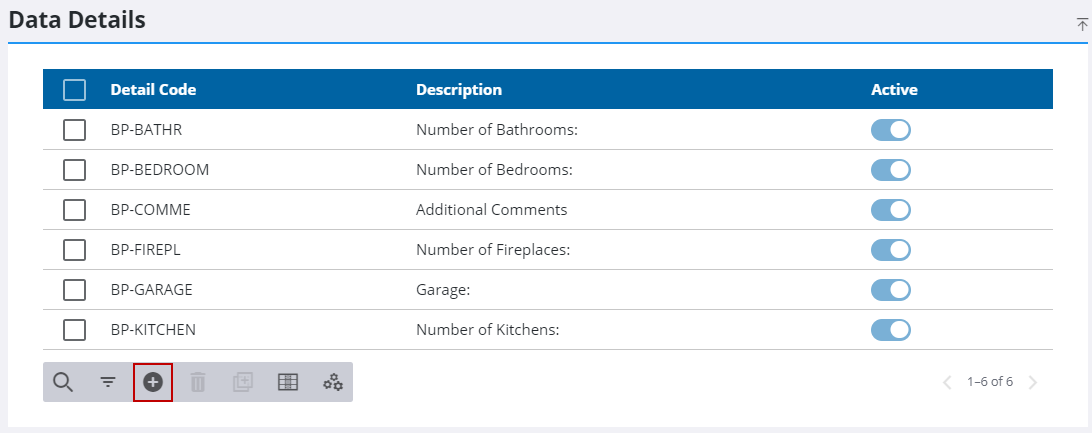The width and height of the screenshot is (1092, 433).
Task: Open the BP-FIREPL detail code row
Action: click(145, 250)
